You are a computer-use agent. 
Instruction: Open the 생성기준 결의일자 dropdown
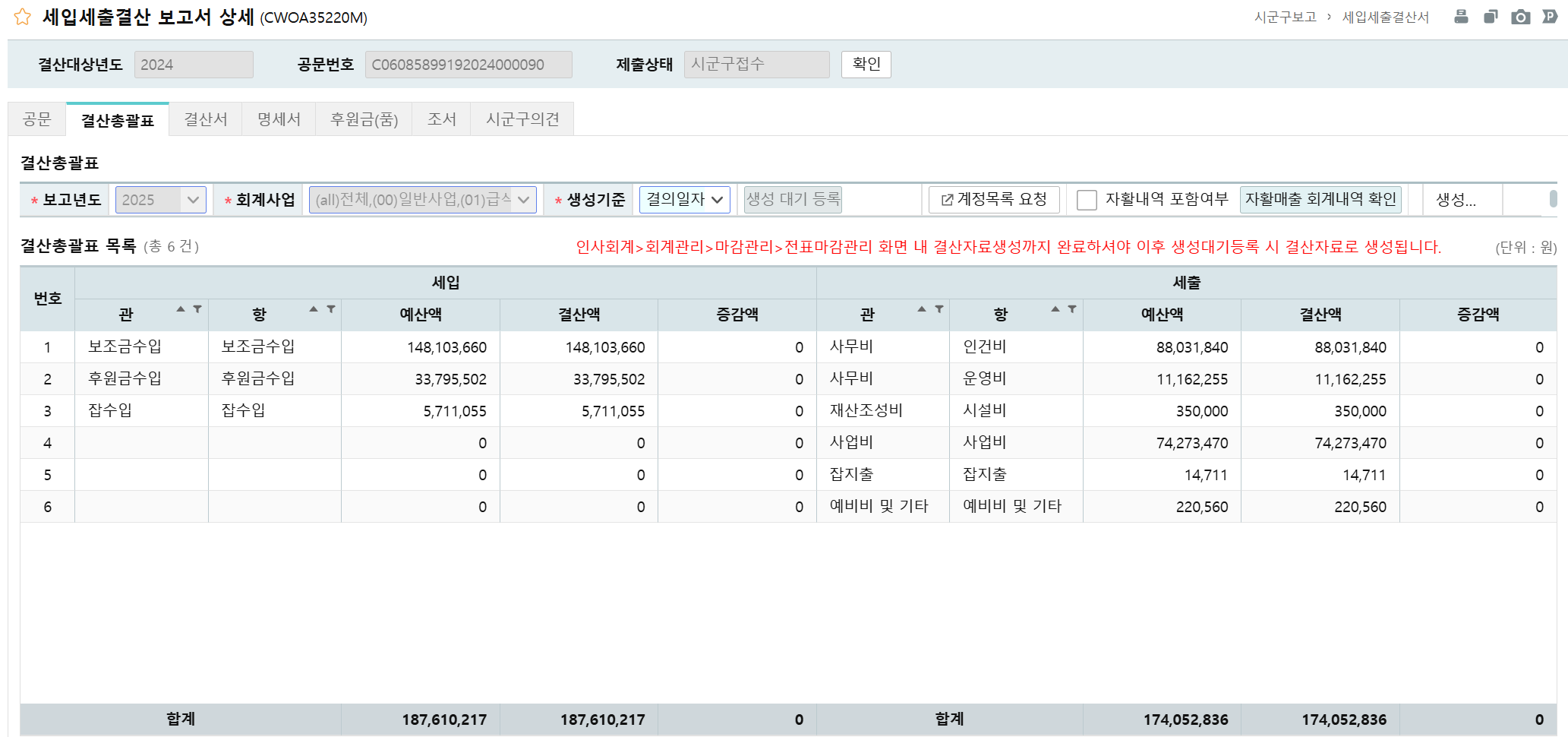[684, 200]
